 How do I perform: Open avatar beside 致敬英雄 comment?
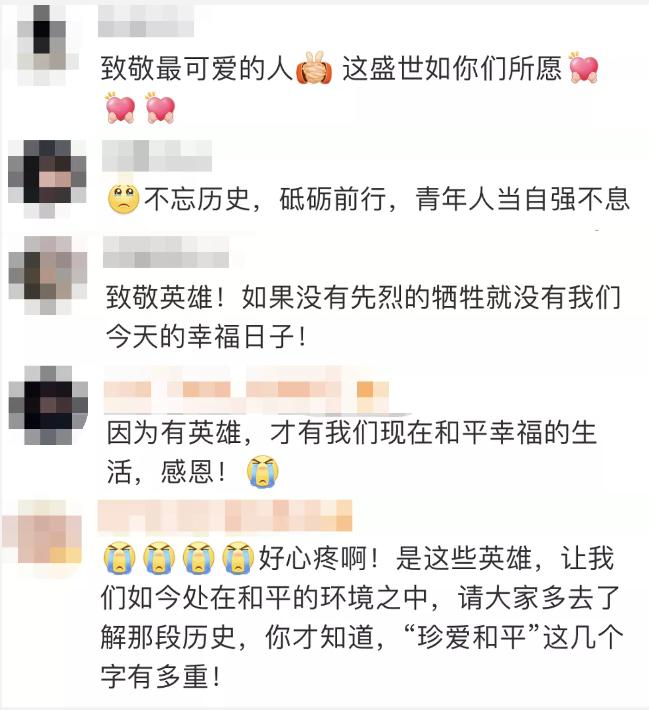point(48,275)
